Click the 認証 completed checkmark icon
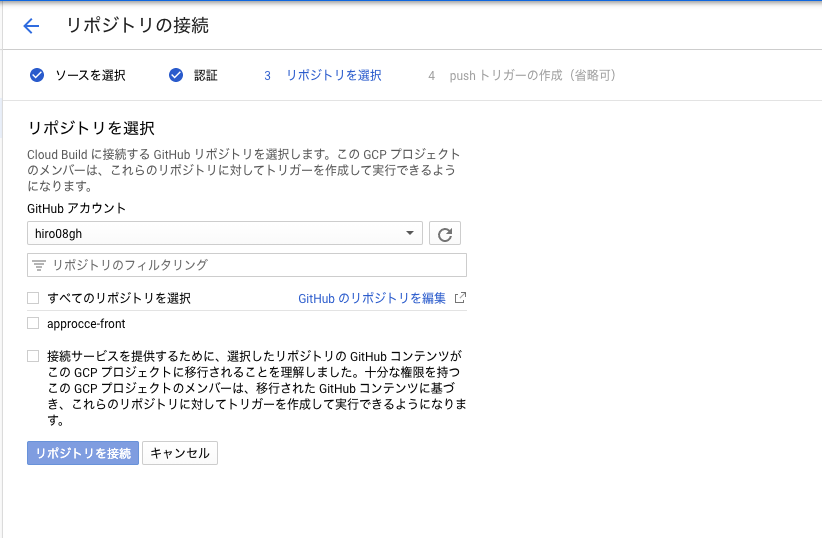This screenshot has height=538, width=822. click(176, 75)
